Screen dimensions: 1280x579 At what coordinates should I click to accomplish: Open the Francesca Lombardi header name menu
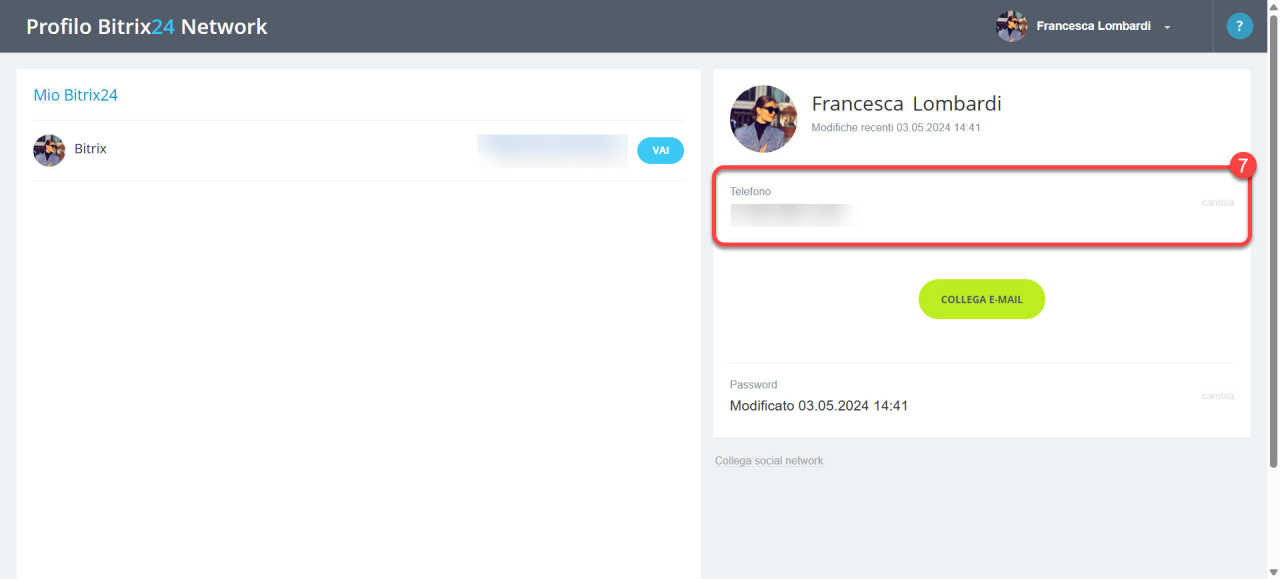tap(1093, 26)
